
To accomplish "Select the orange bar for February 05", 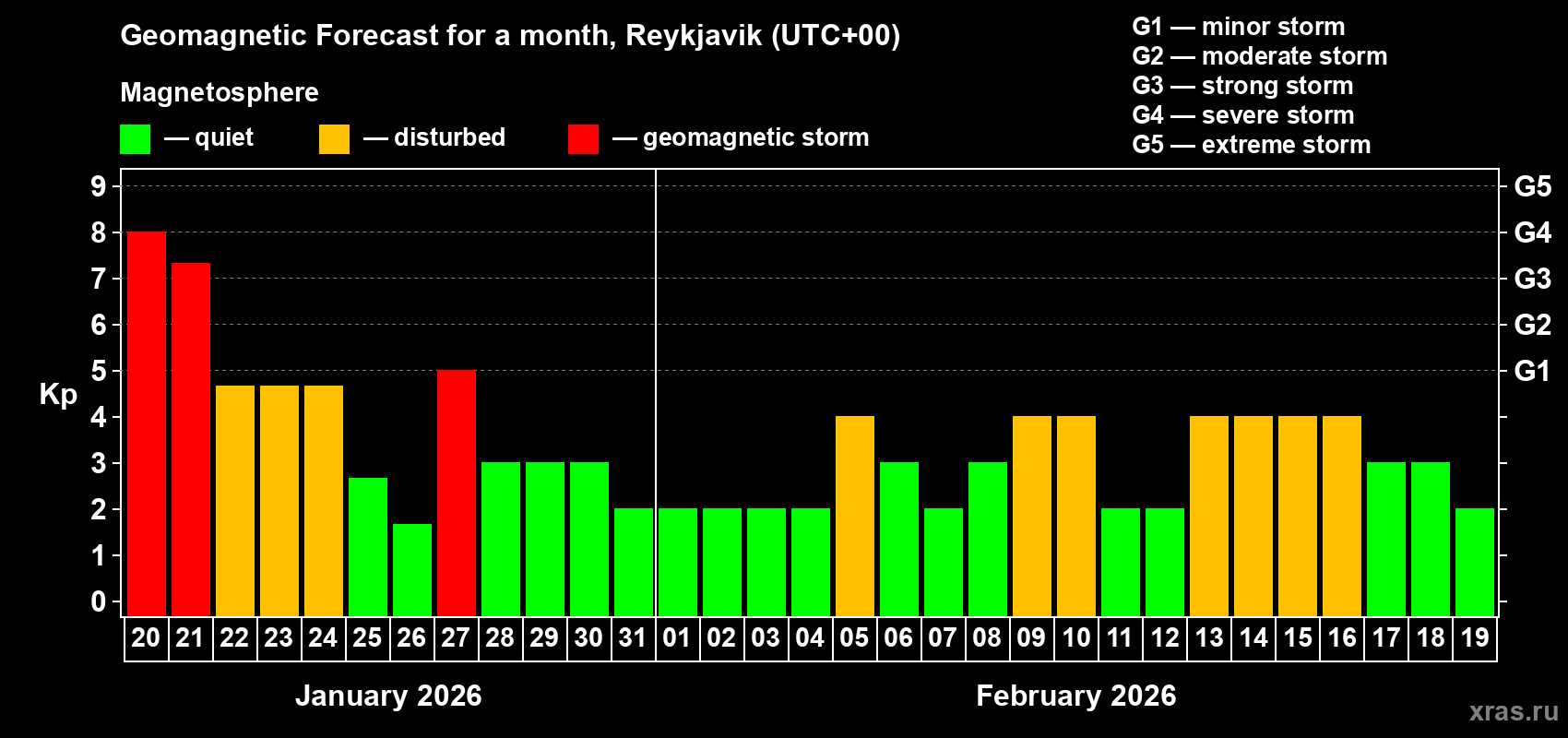I will point(855,516).
